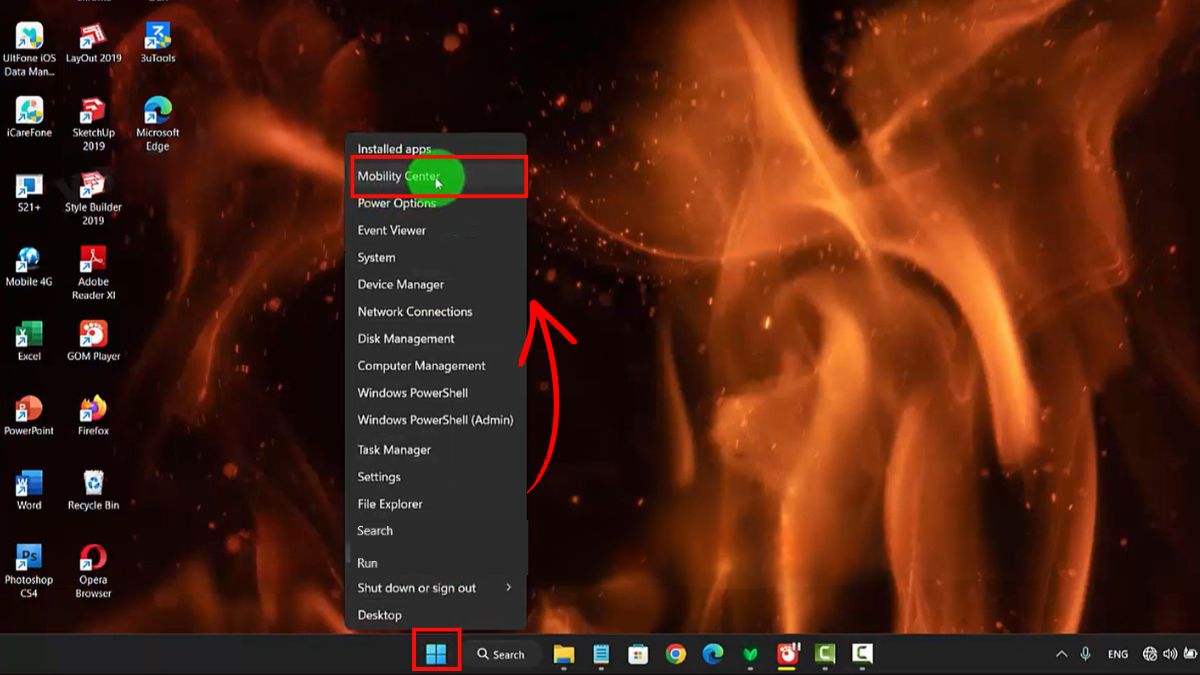Viewport: 1200px width, 675px height.
Task: Open the first Camtasia icon on taskbar
Action: pyautogui.click(x=825, y=654)
